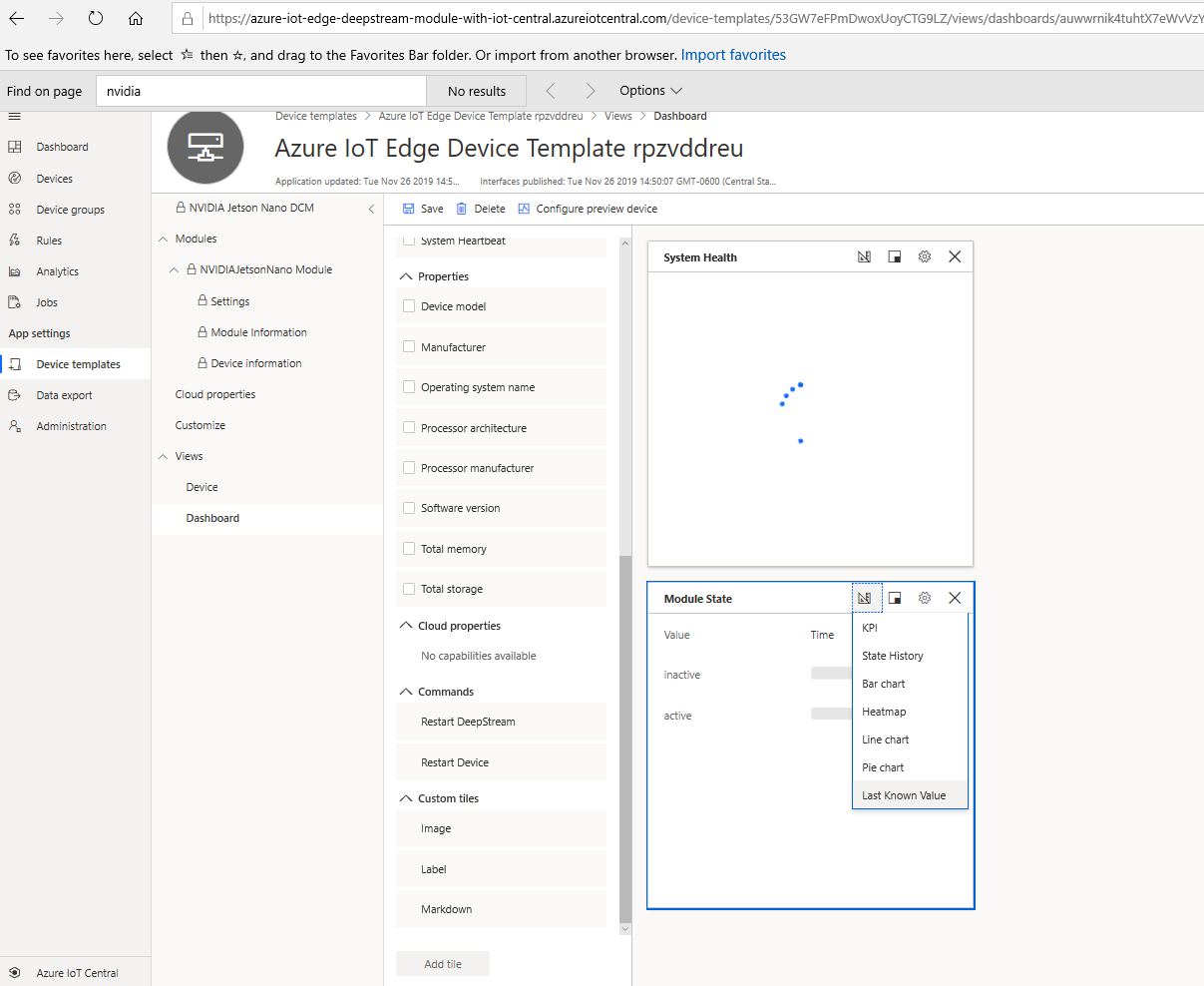The image size is (1204, 986).
Task: Check Total memory property
Action: click(x=409, y=548)
